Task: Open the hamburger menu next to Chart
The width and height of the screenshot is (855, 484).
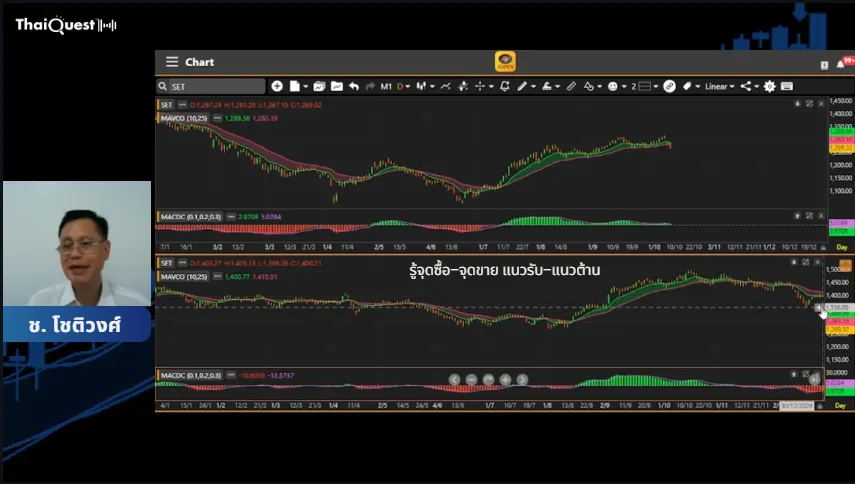Action: pyautogui.click(x=172, y=62)
